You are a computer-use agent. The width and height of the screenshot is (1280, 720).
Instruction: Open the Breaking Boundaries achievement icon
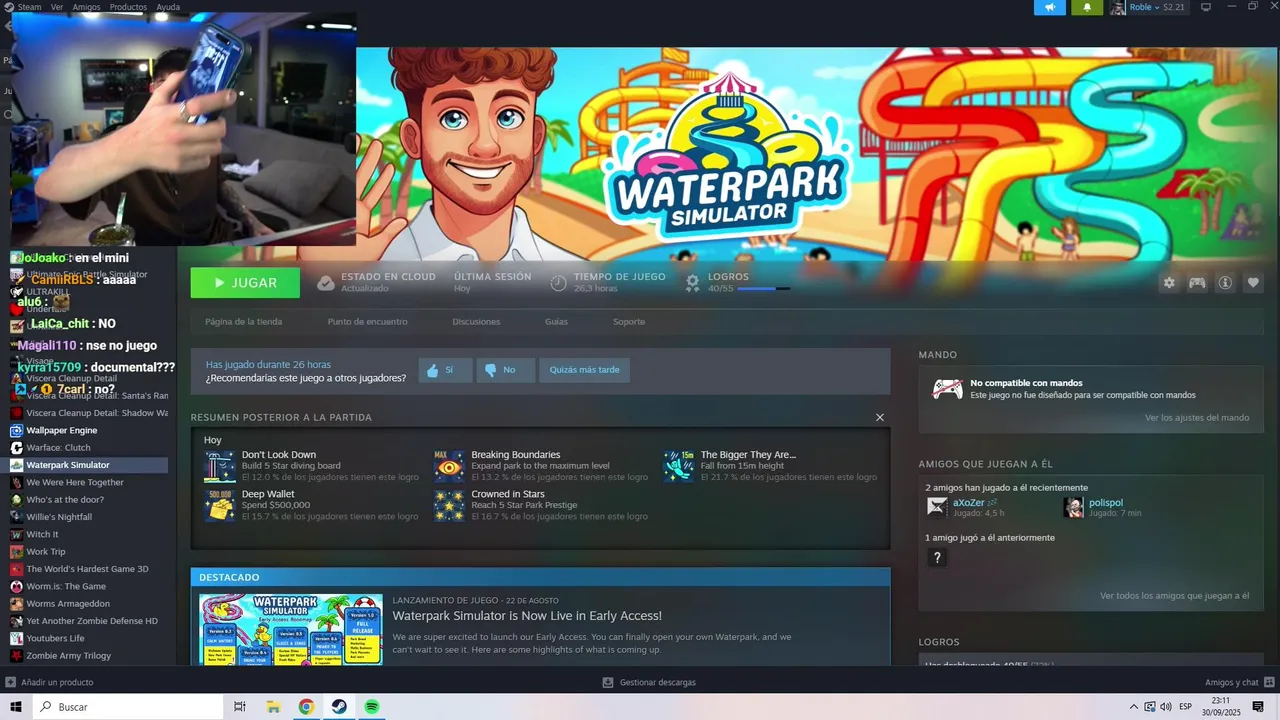click(449, 466)
